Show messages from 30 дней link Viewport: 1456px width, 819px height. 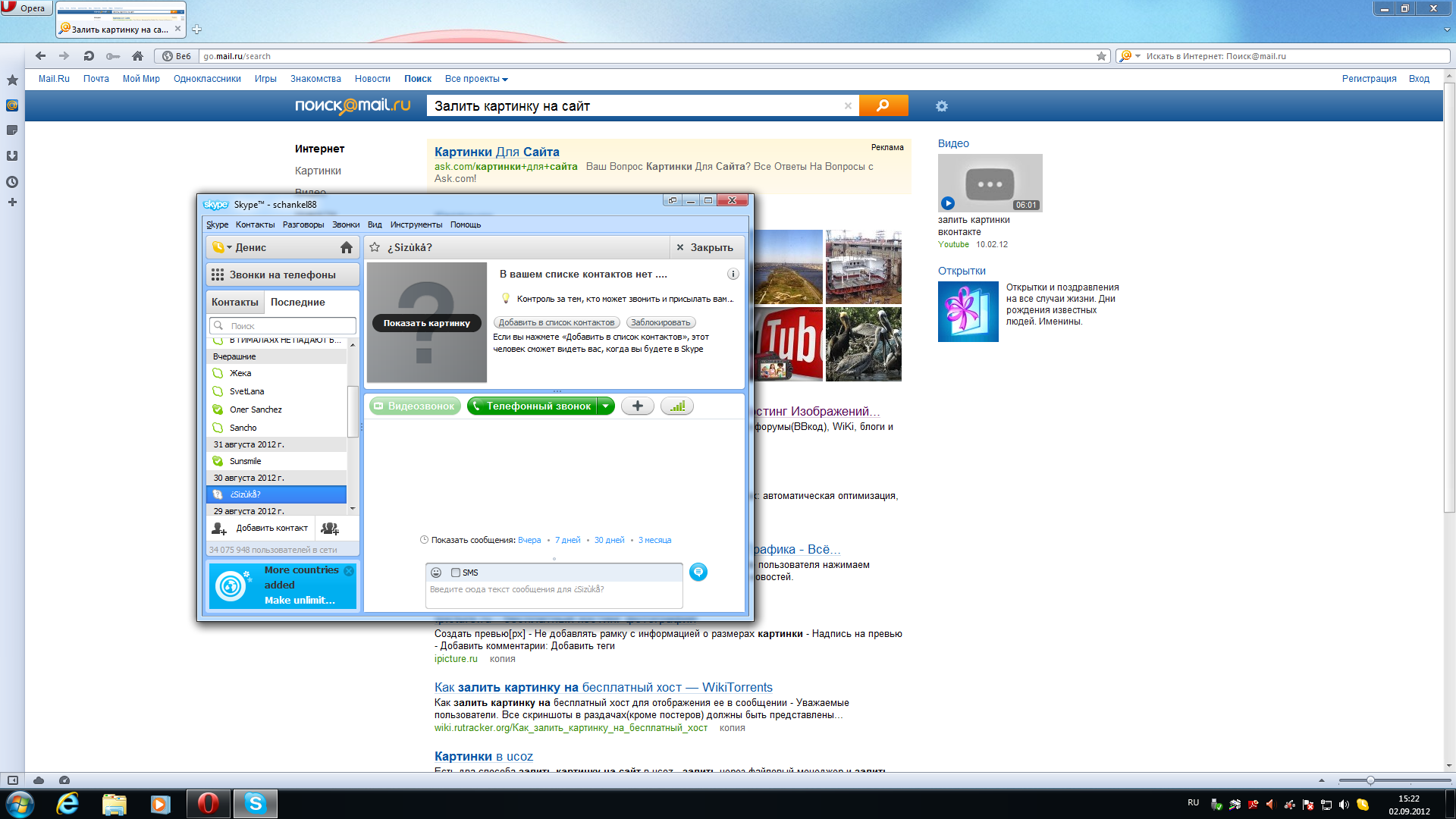coord(609,541)
